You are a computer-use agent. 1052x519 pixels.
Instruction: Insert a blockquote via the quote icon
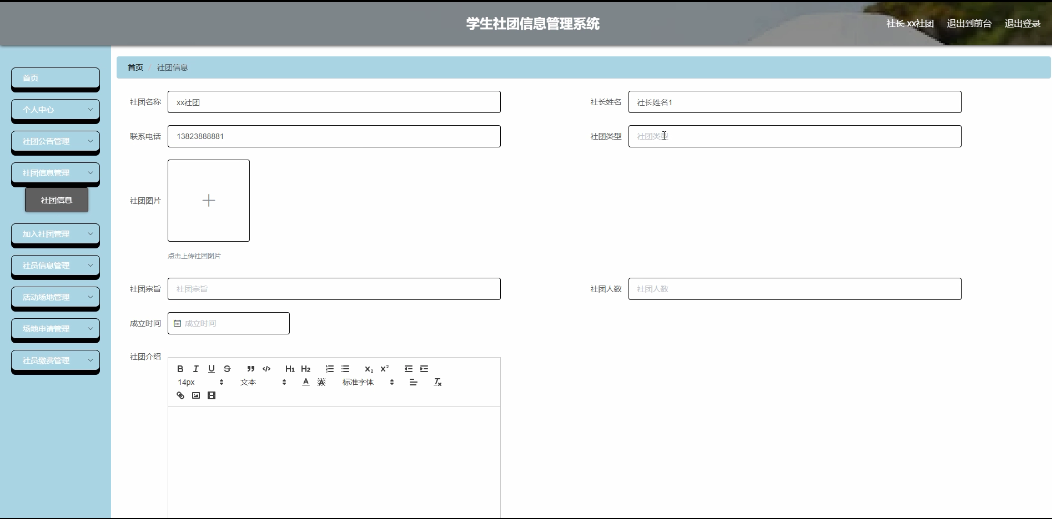(251, 369)
